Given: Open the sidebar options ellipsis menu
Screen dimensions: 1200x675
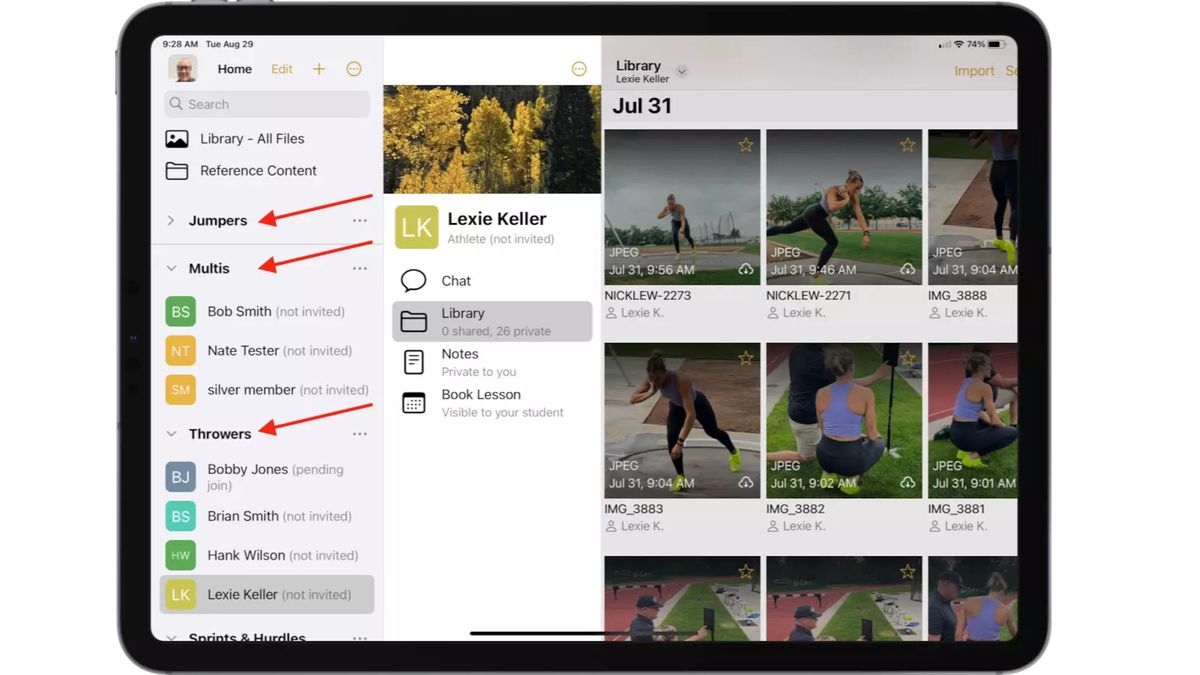Looking at the screenshot, I should [x=353, y=68].
